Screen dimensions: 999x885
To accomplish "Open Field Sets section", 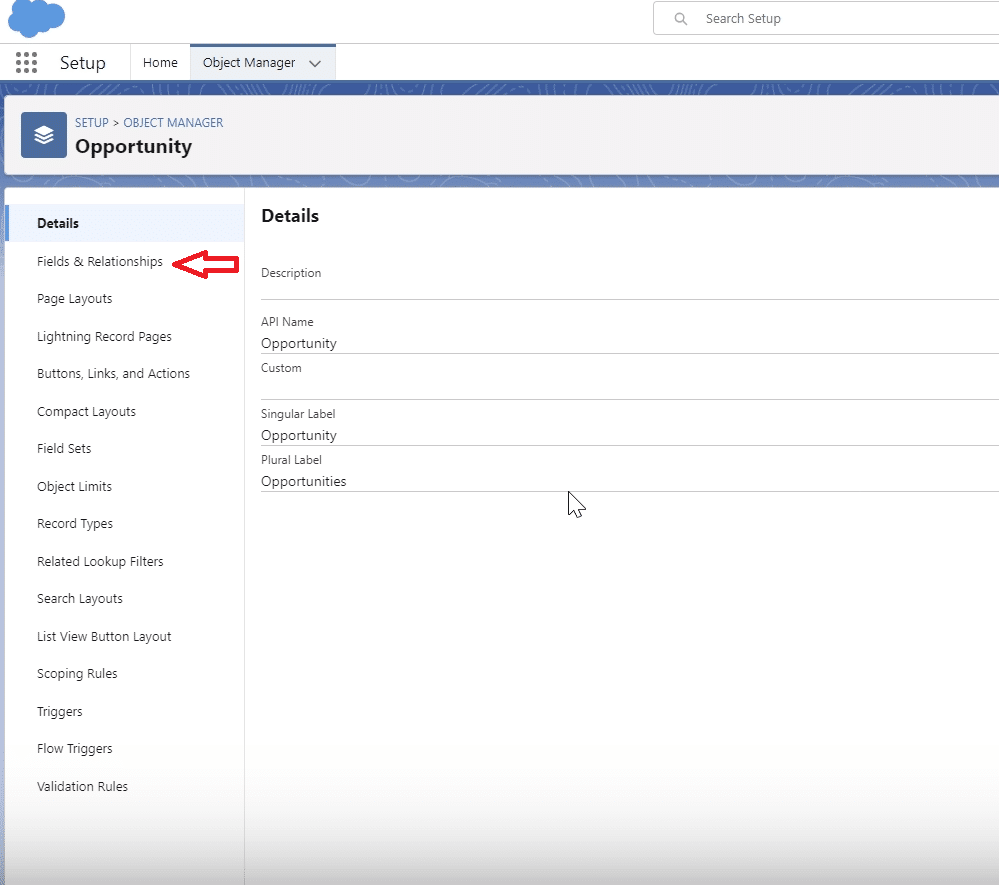I will [x=64, y=449].
